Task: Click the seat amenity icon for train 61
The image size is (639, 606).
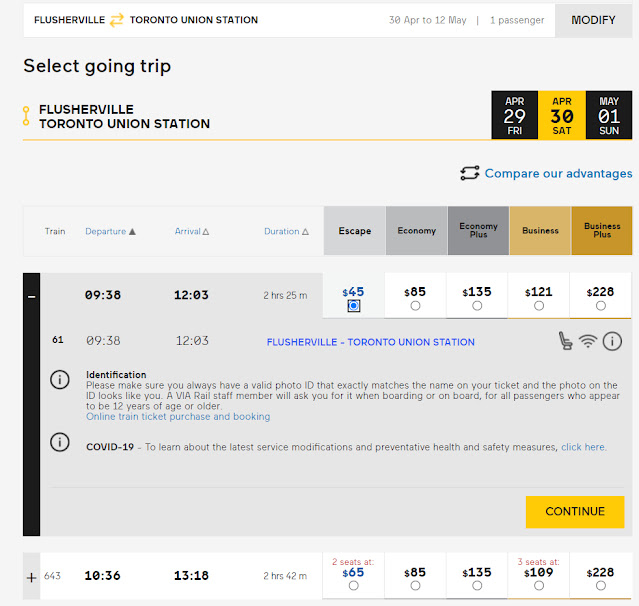Action: (566, 341)
